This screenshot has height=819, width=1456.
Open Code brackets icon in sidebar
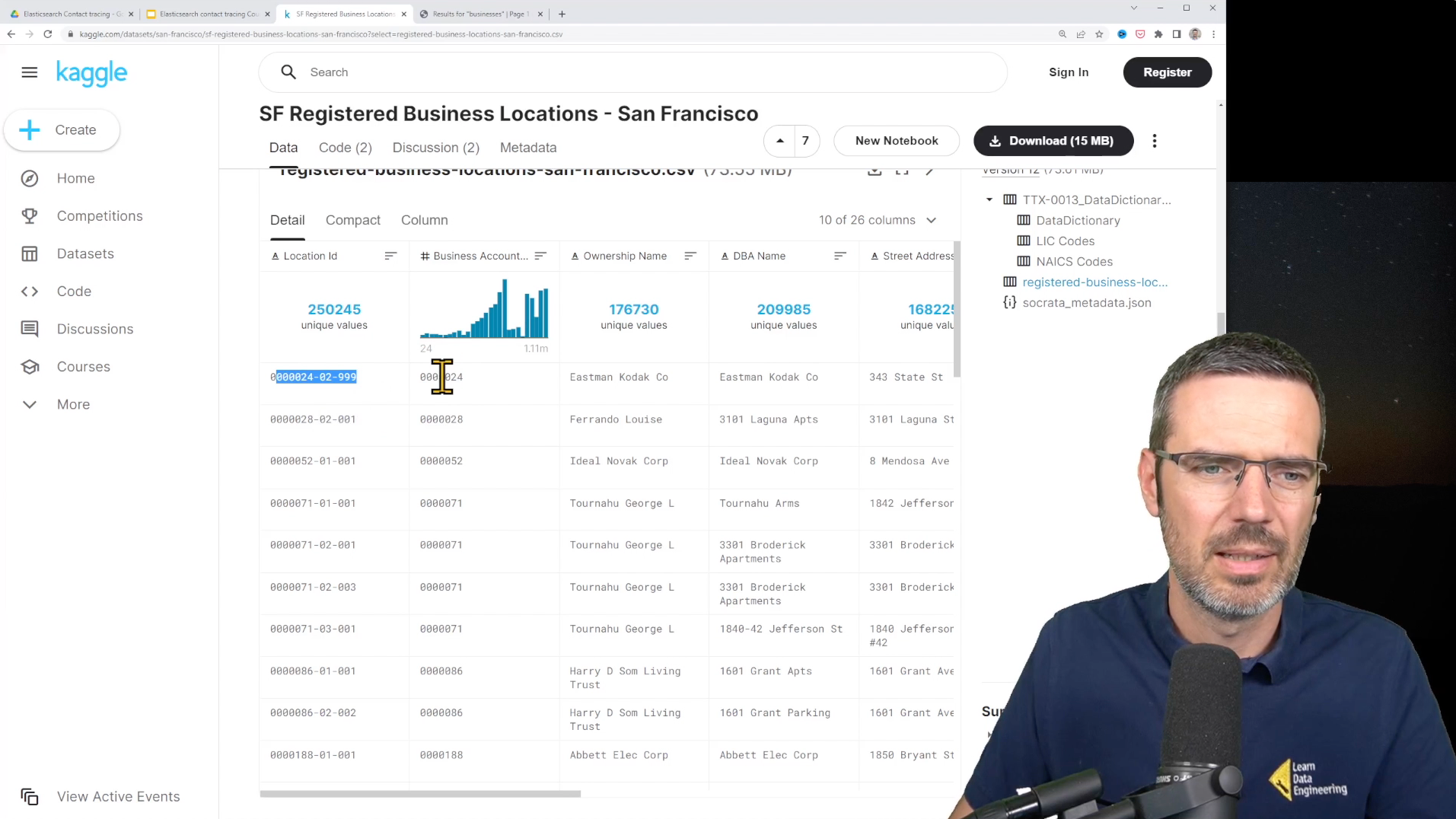(30, 292)
